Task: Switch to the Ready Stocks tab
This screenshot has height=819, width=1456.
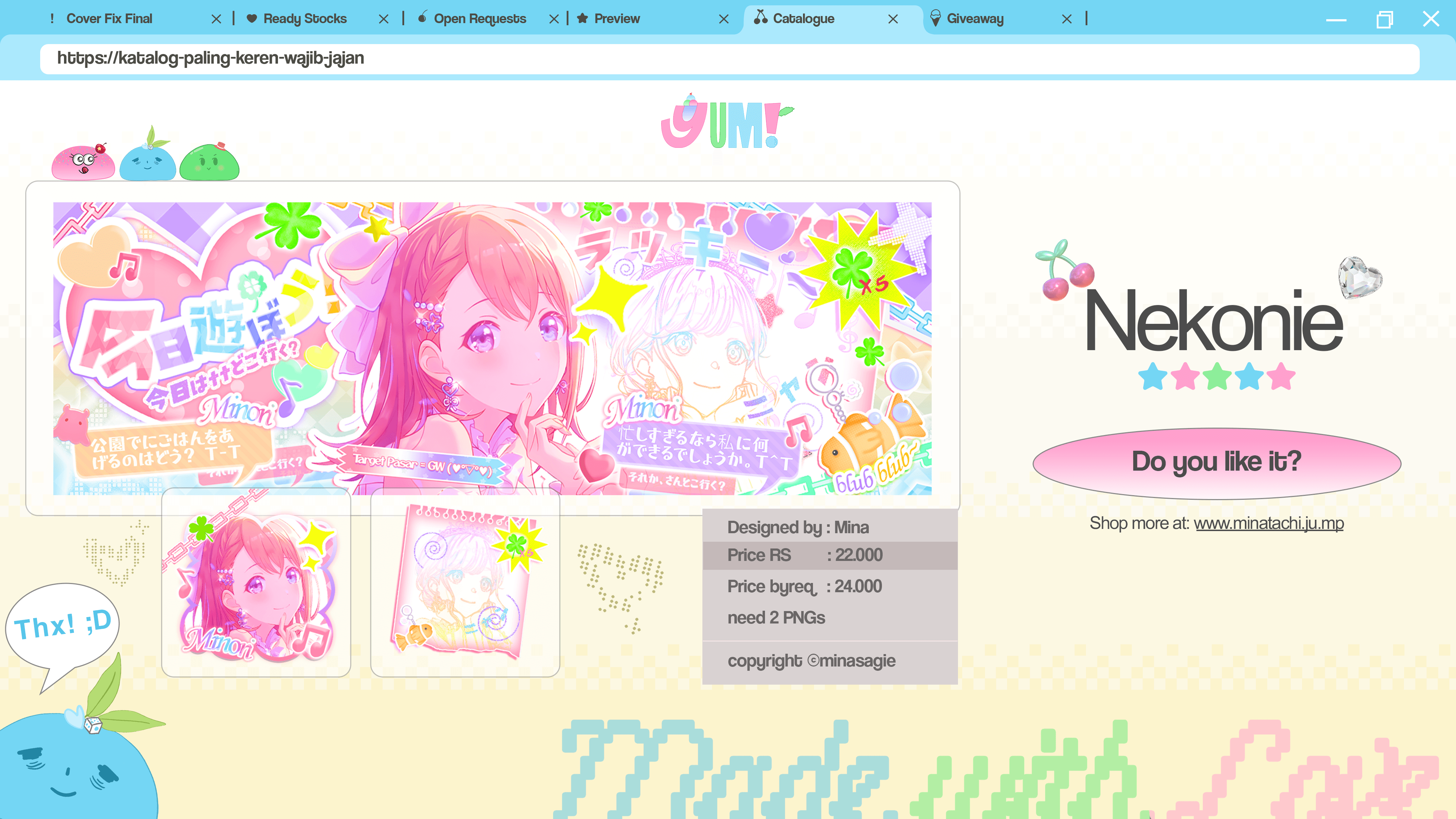Action: click(x=305, y=18)
